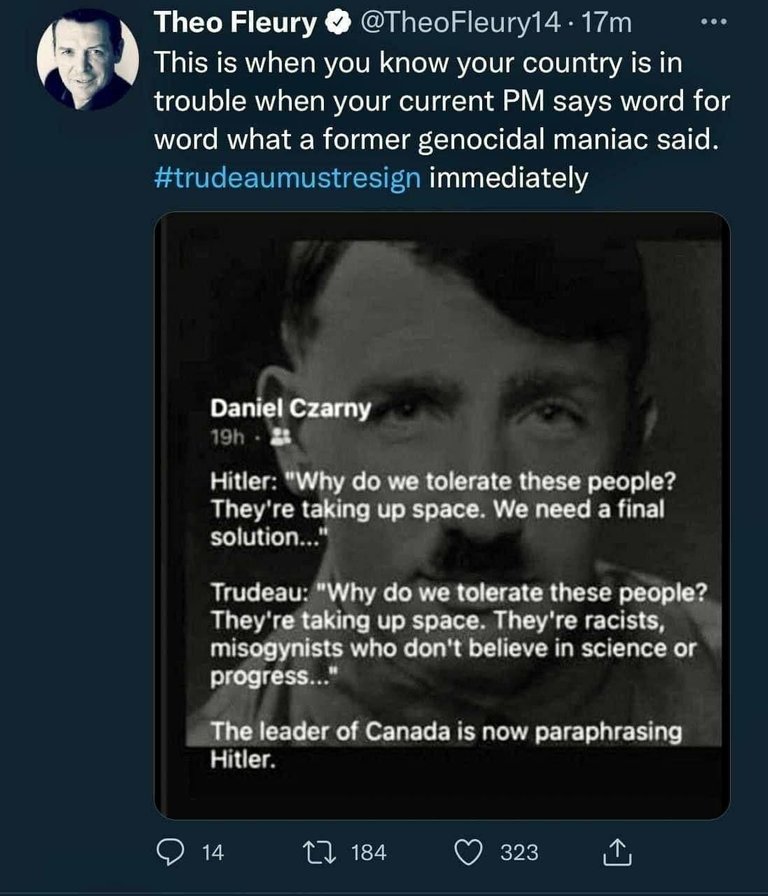This screenshot has height=896, width=768.
Task: Click the 19h timestamp in the embedded post
Action: coord(227,438)
